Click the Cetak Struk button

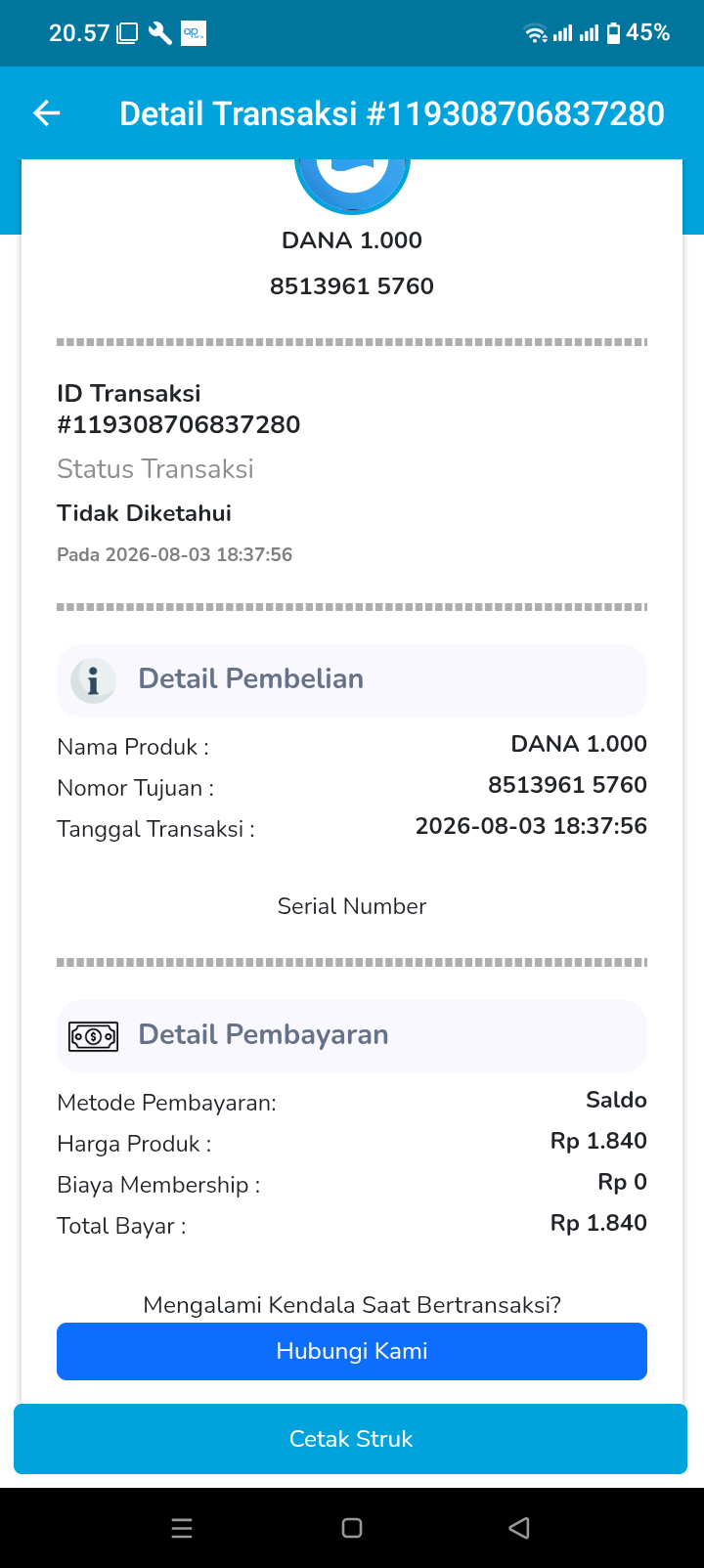(x=350, y=1439)
